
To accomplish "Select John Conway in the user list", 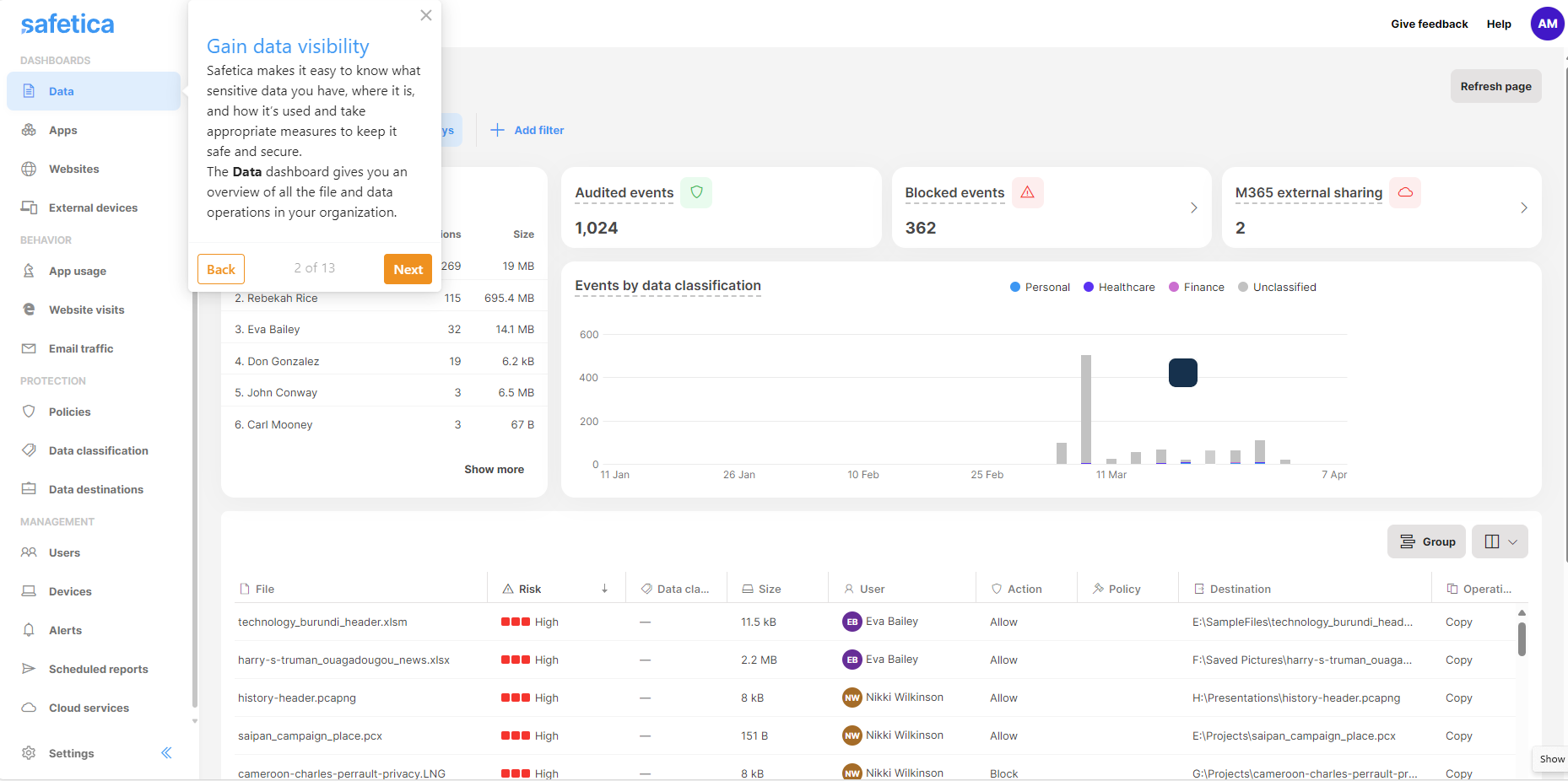I will [384, 392].
